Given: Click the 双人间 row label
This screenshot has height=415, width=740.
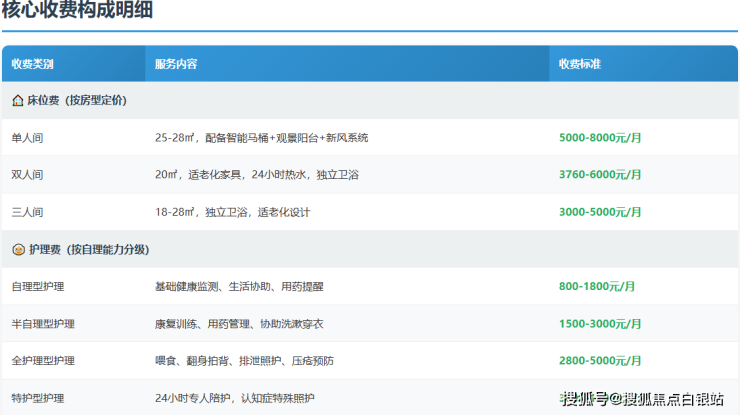Looking at the screenshot, I should click(28, 175).
